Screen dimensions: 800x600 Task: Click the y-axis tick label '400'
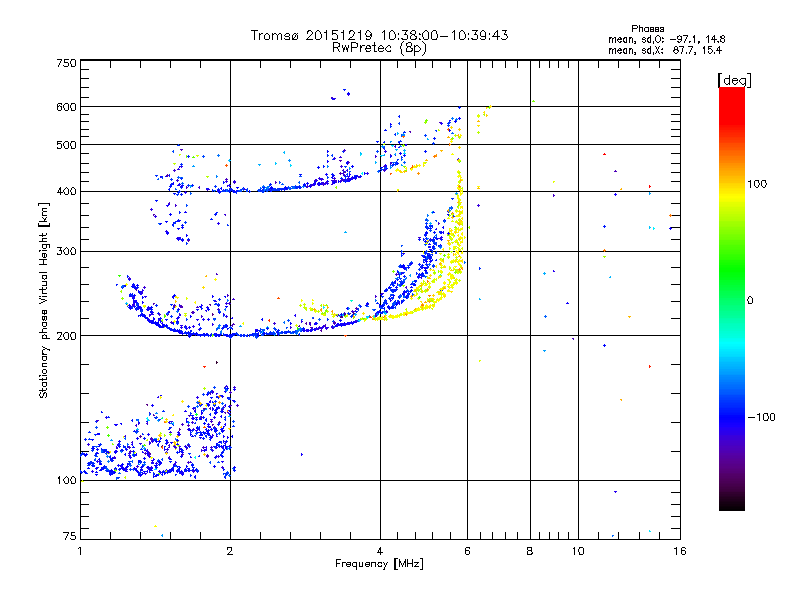(66, 191)
